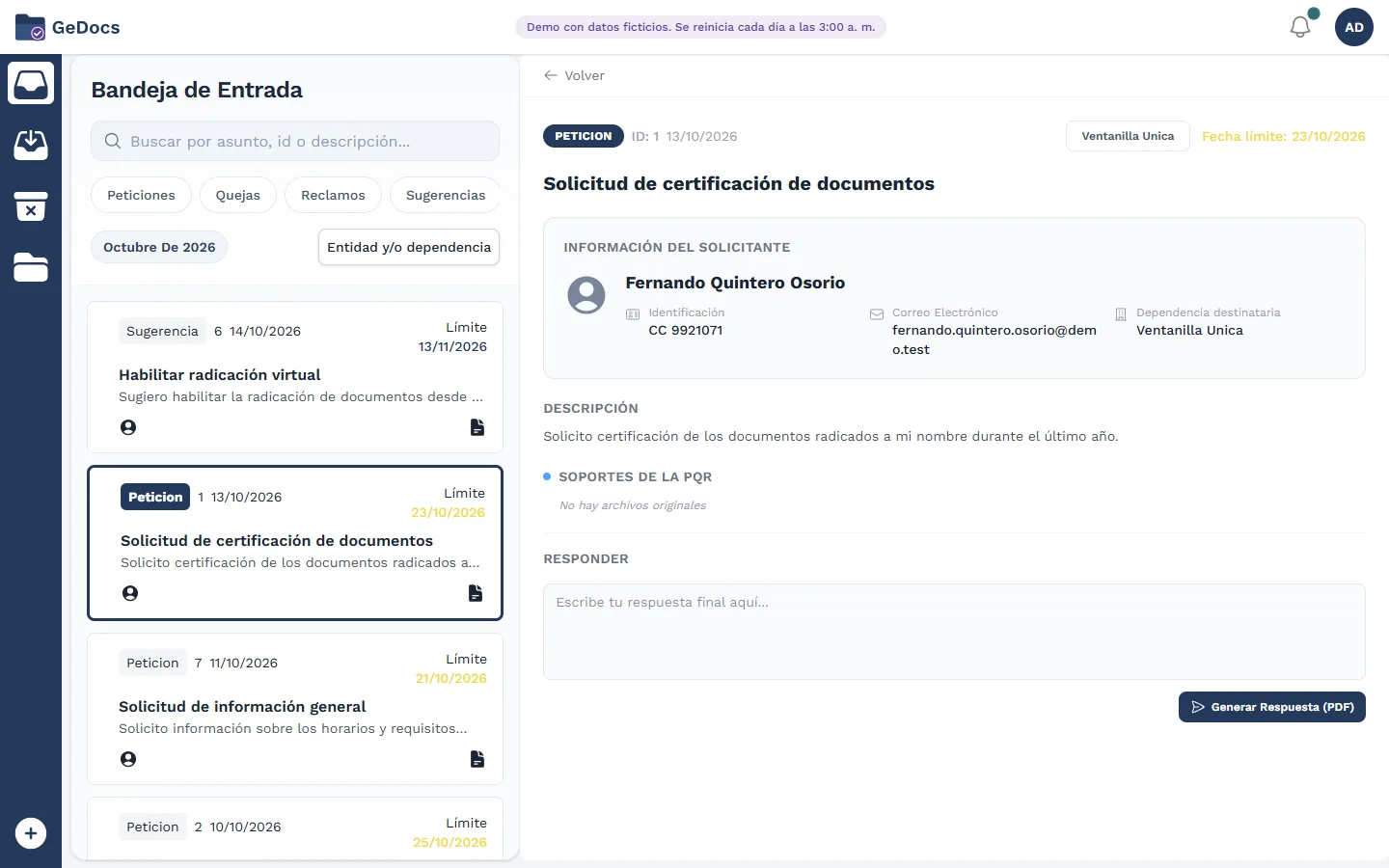
Task: Click the GeDocs logo
Action: [68, 27]
